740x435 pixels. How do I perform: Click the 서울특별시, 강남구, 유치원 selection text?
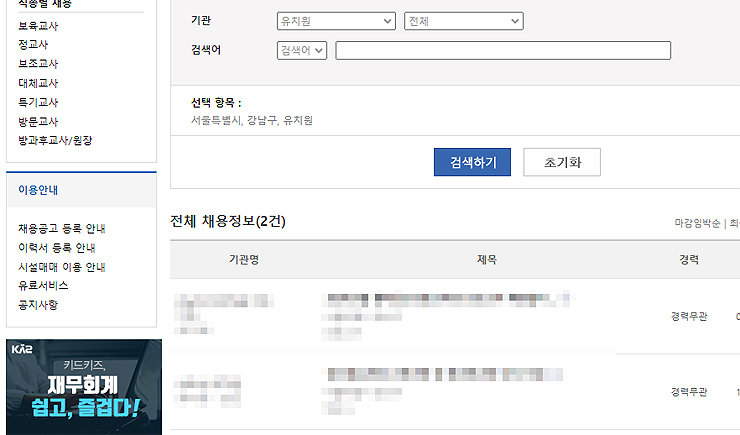pos(252,121)
